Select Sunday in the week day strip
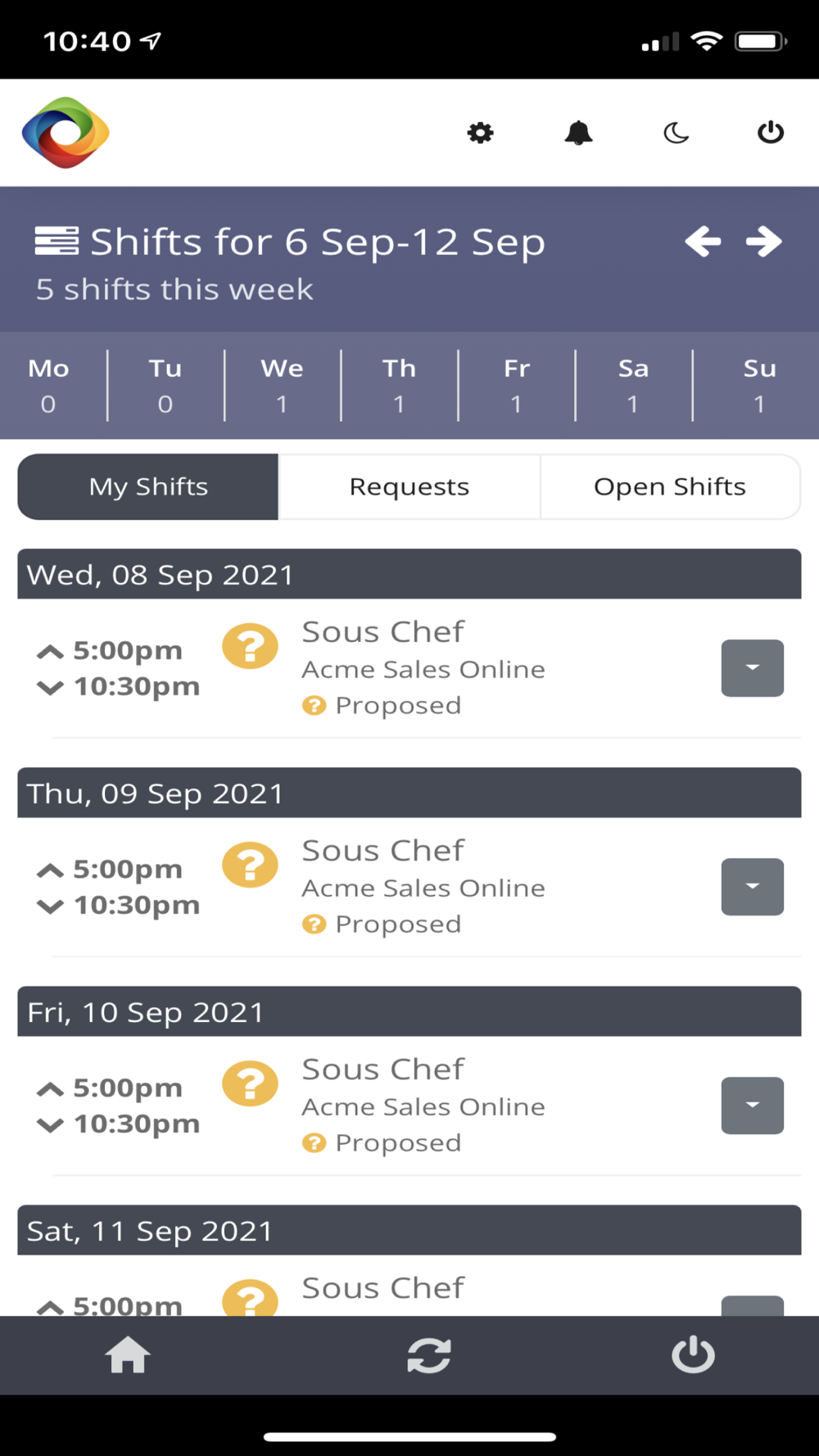The height and width of the screenshot is (1456, 819). [759, 385]
